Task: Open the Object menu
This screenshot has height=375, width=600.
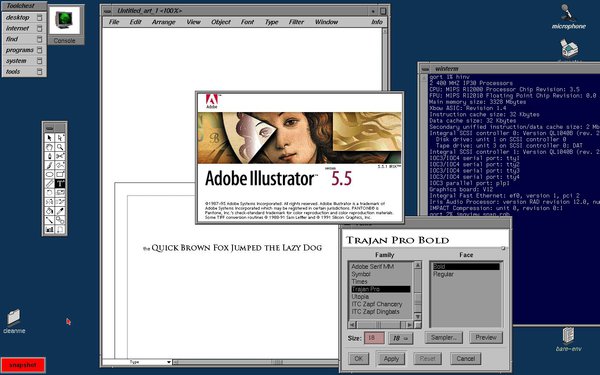Action: [221, 22]
